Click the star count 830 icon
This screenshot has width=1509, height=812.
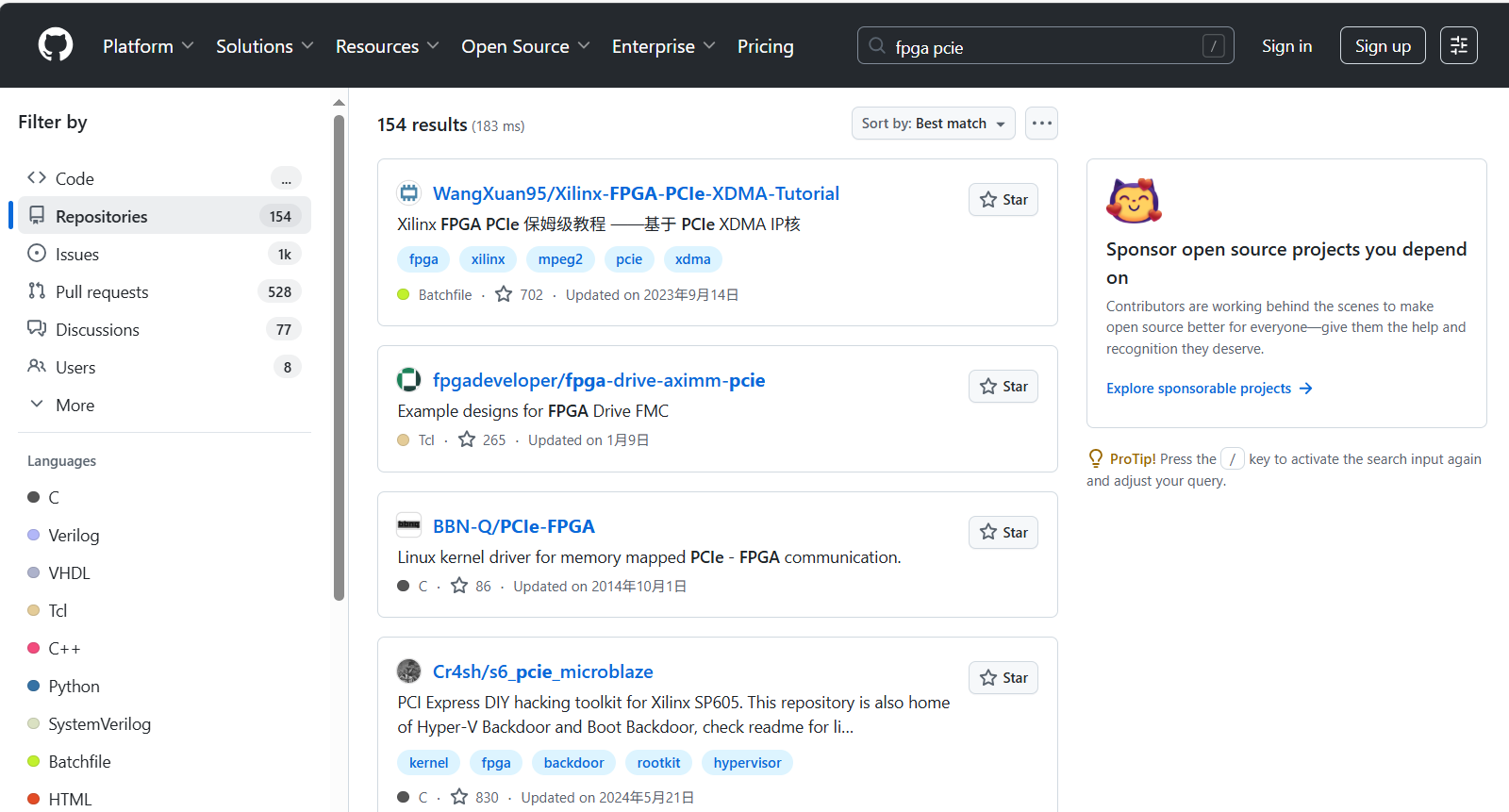(x=459, y=797)
